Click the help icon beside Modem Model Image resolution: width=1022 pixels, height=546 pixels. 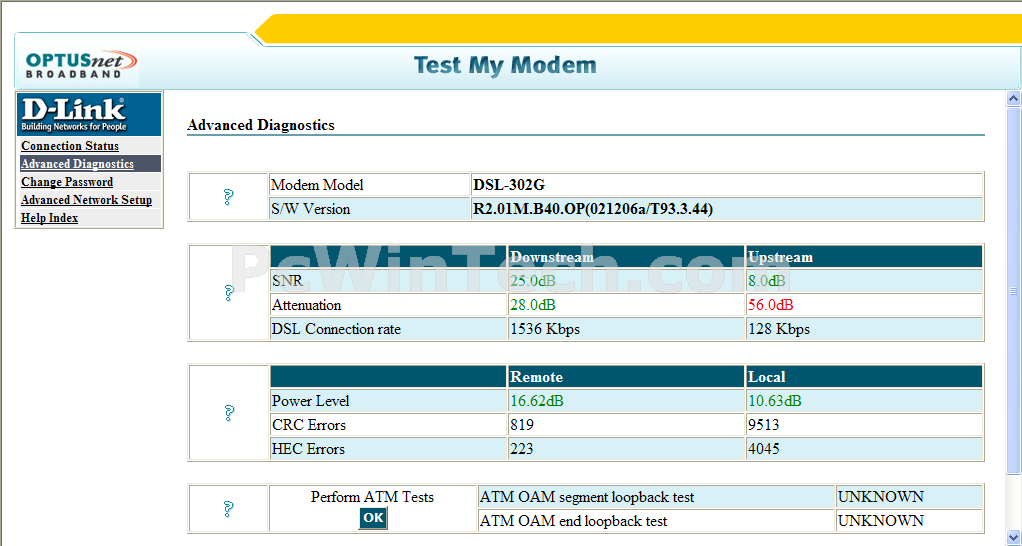tap(228, 197)
